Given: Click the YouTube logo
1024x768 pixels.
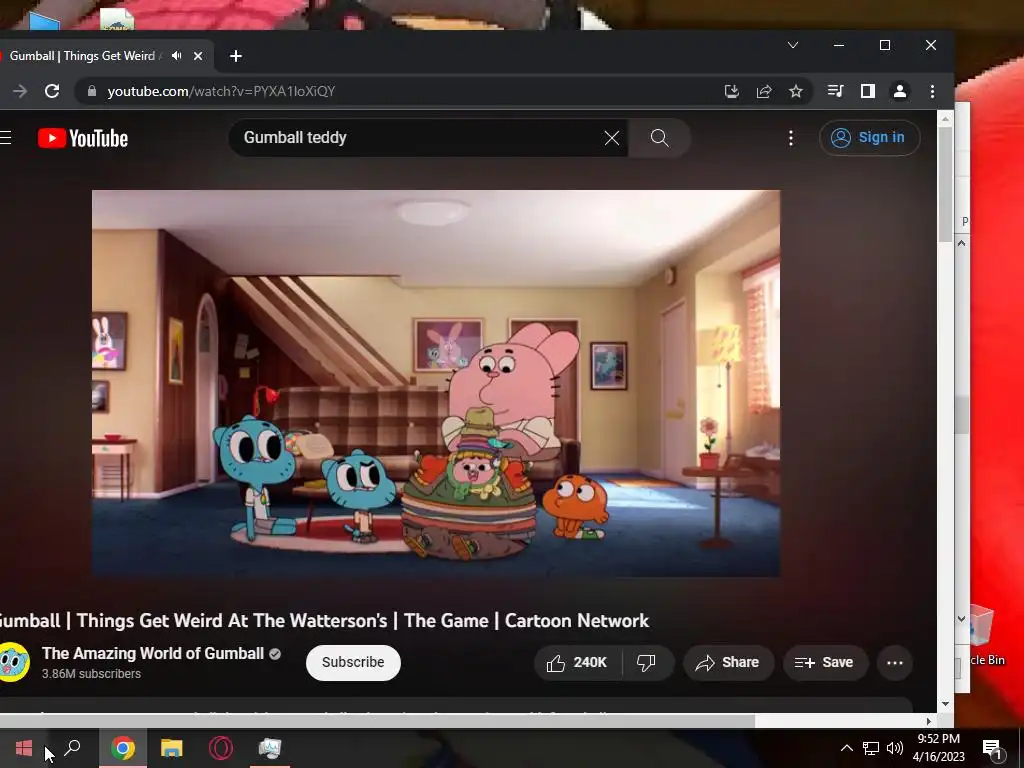Looking at the screenshot, I should coord(83,138).
